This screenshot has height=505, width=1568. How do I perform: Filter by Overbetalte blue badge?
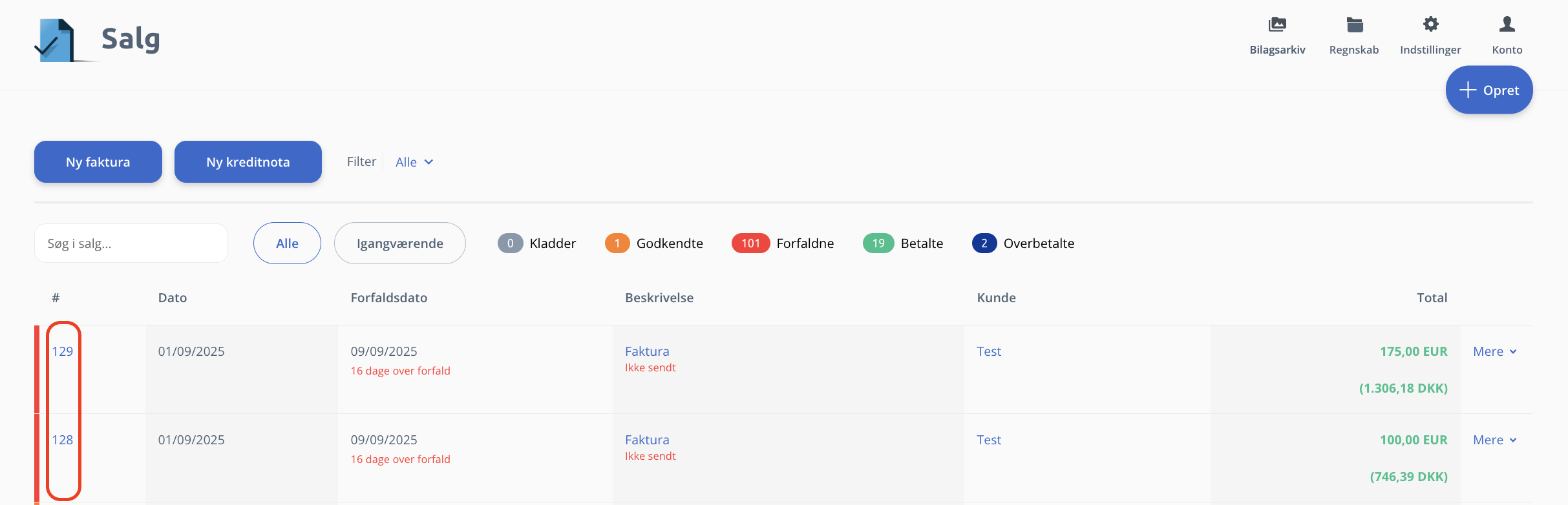(984, 243)
